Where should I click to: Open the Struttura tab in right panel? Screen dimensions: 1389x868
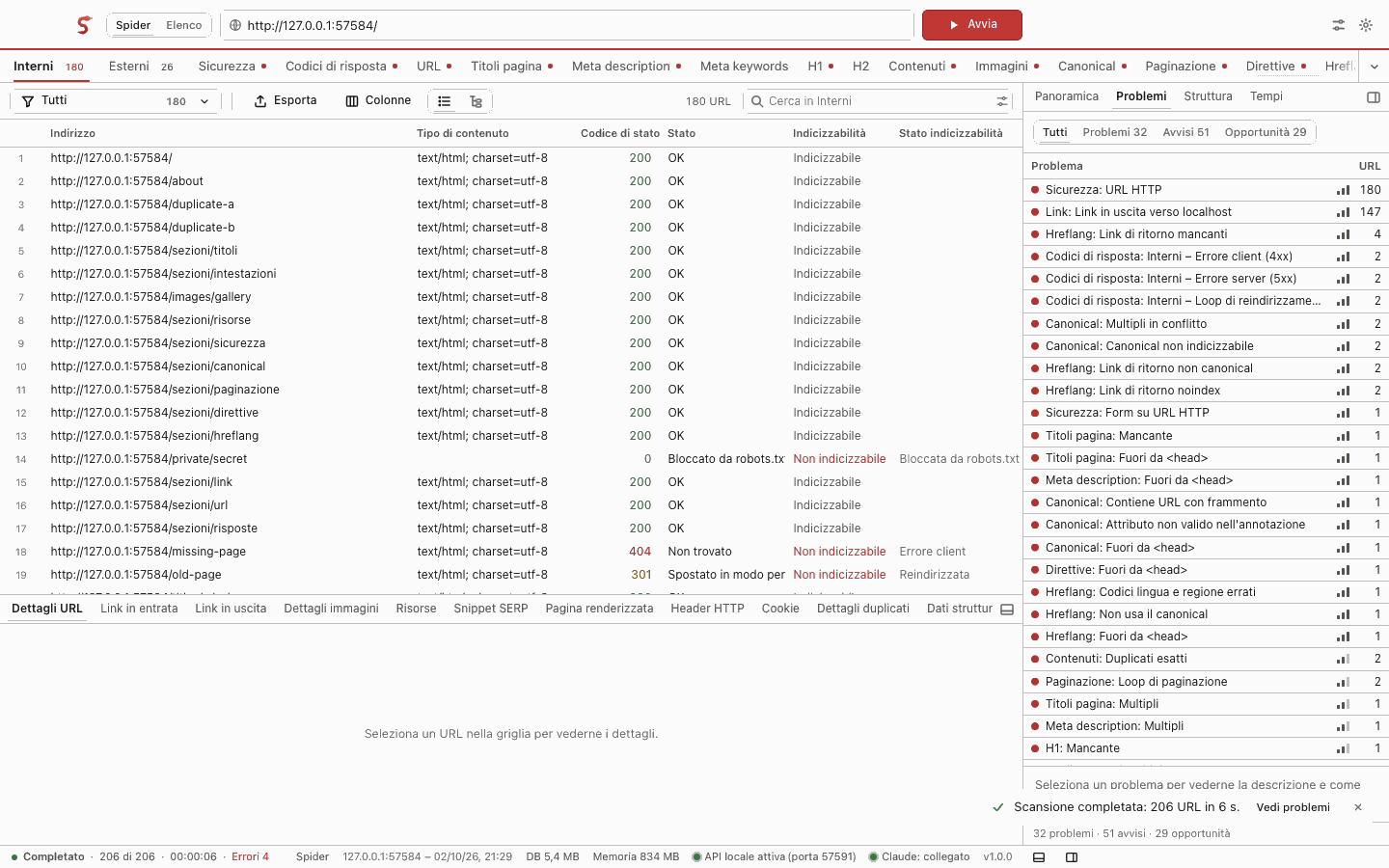tap(1208, 96)
